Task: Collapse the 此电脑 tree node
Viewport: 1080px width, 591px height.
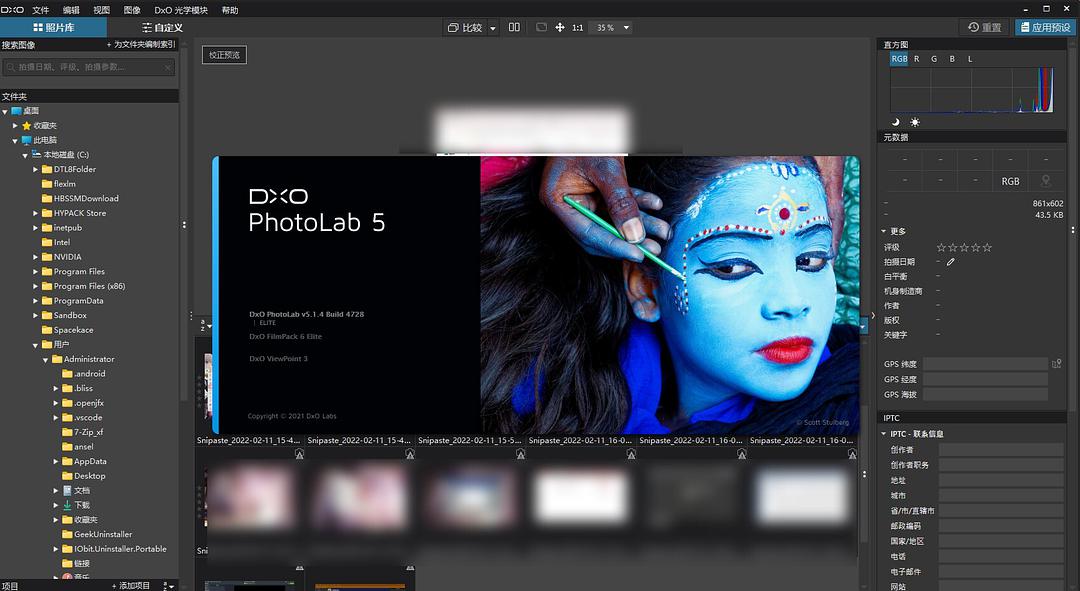Action: pyautogui.click(x=15, y=141)
